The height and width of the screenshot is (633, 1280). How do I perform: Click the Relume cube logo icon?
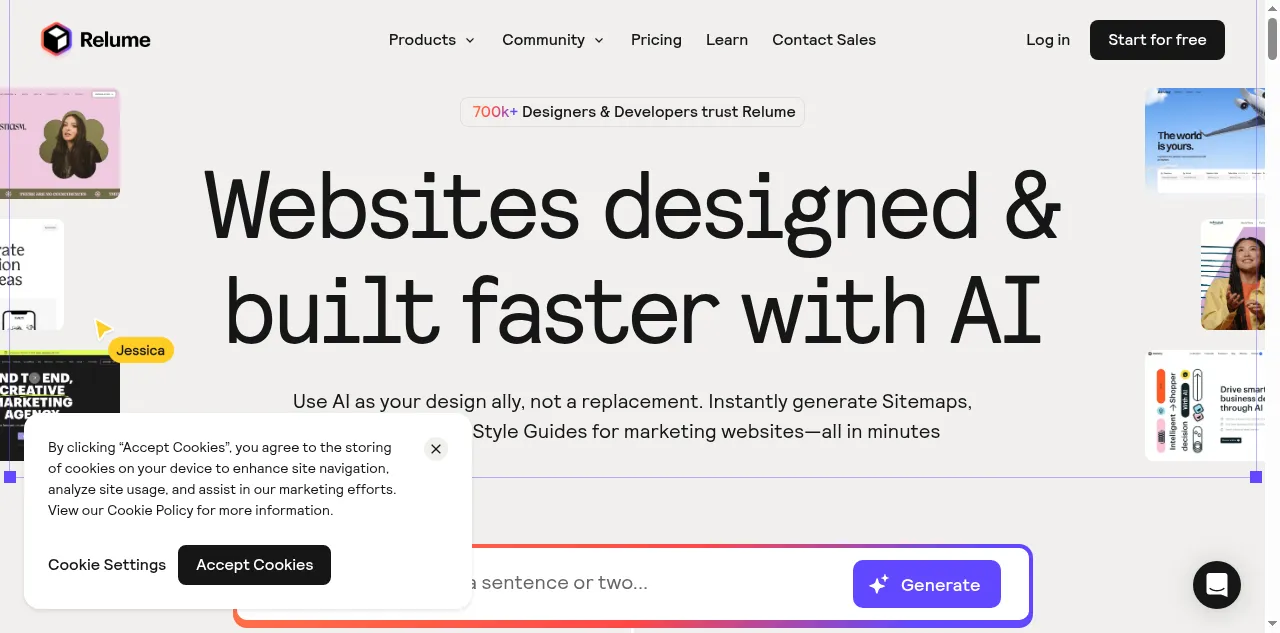[57, 40]
